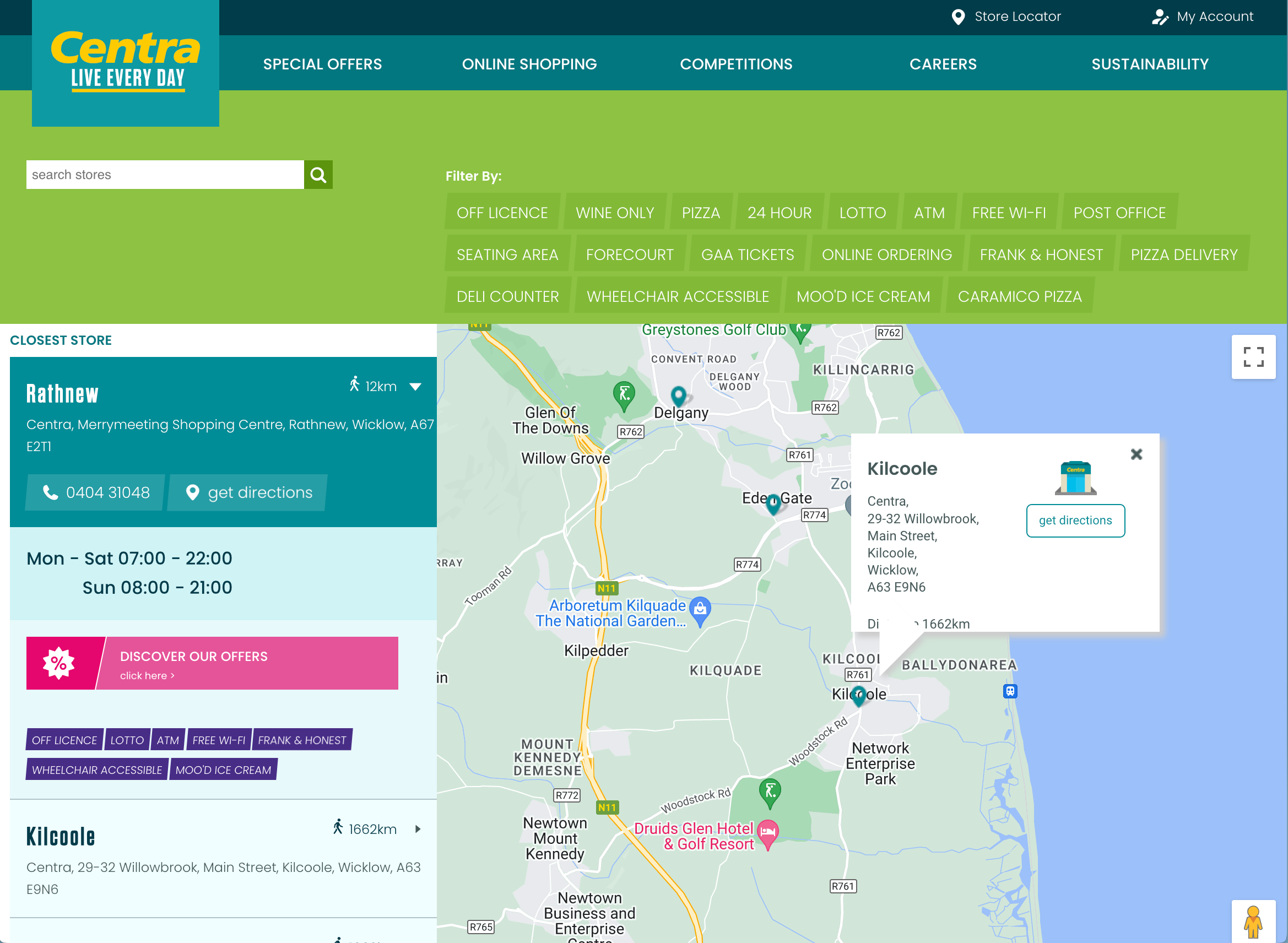This screenshot has width=1288, height=943.
Task: Enable the 24 HOUR filter
Action: (x=780, y=212)
